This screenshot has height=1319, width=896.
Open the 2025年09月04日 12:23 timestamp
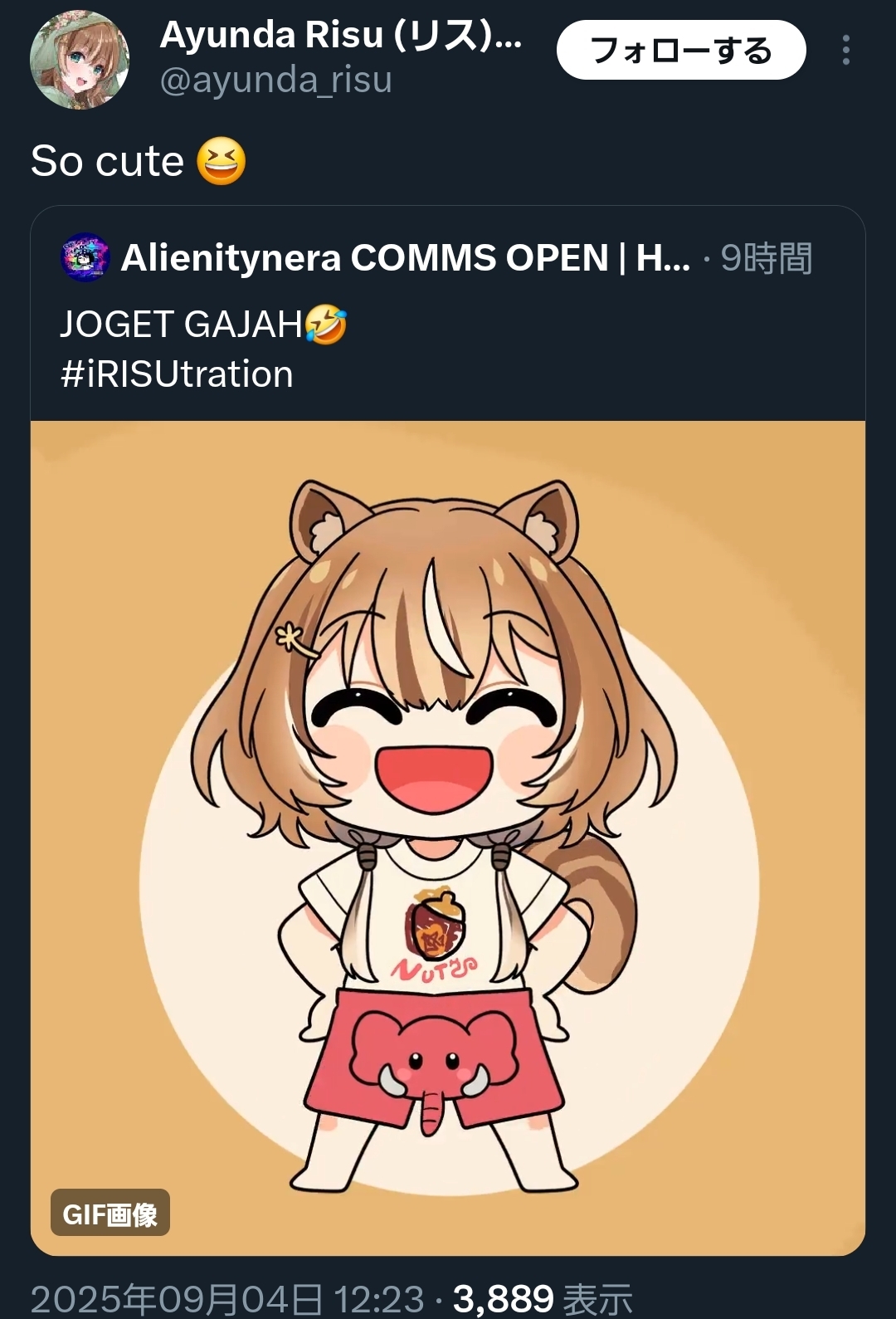pos(227,1298)
